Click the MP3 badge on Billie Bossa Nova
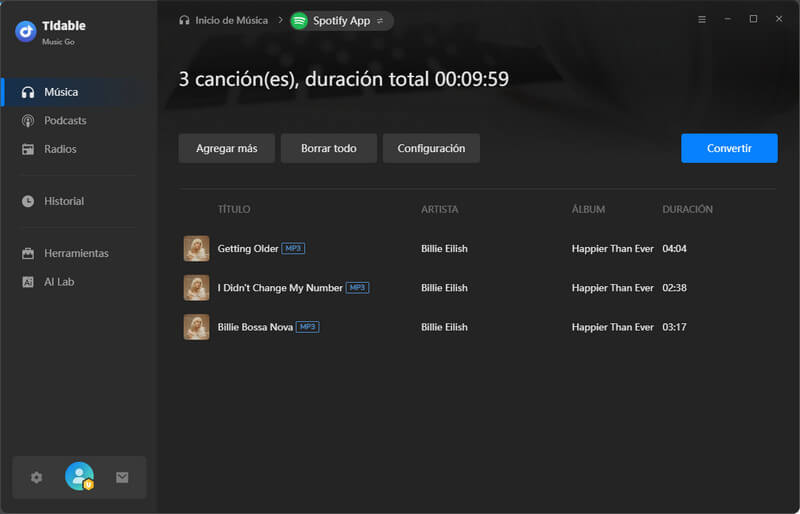800x514 pixels. click(308, 327)
